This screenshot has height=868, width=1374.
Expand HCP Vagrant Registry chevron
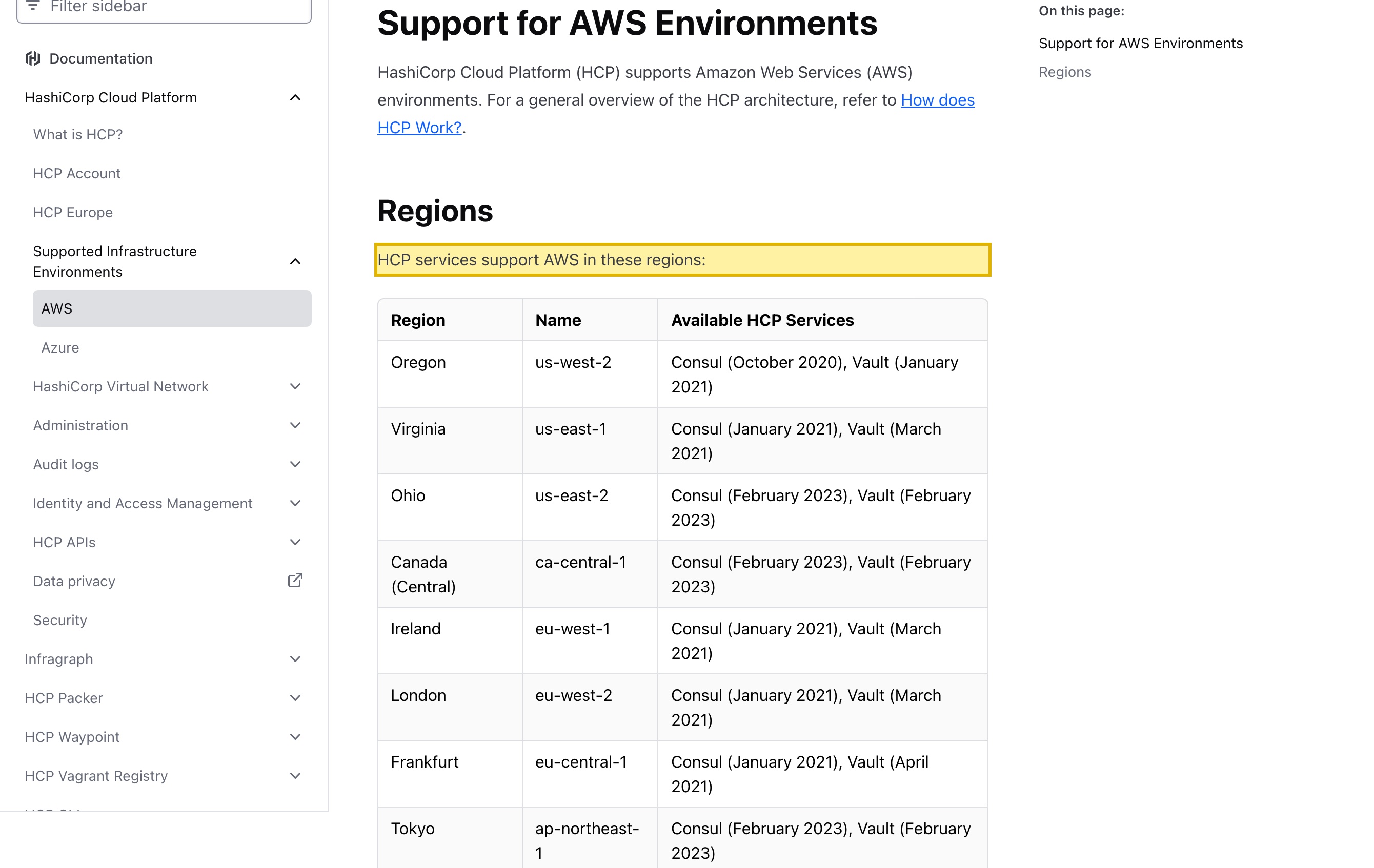295,776
